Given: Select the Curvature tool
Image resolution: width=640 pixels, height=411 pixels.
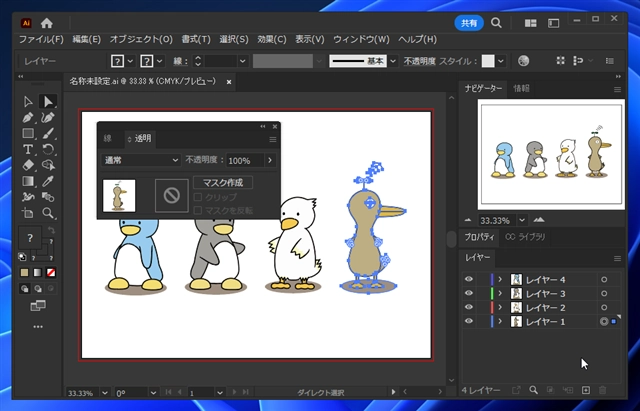Looking at the screenshot, I should click(x=48, y=118).
